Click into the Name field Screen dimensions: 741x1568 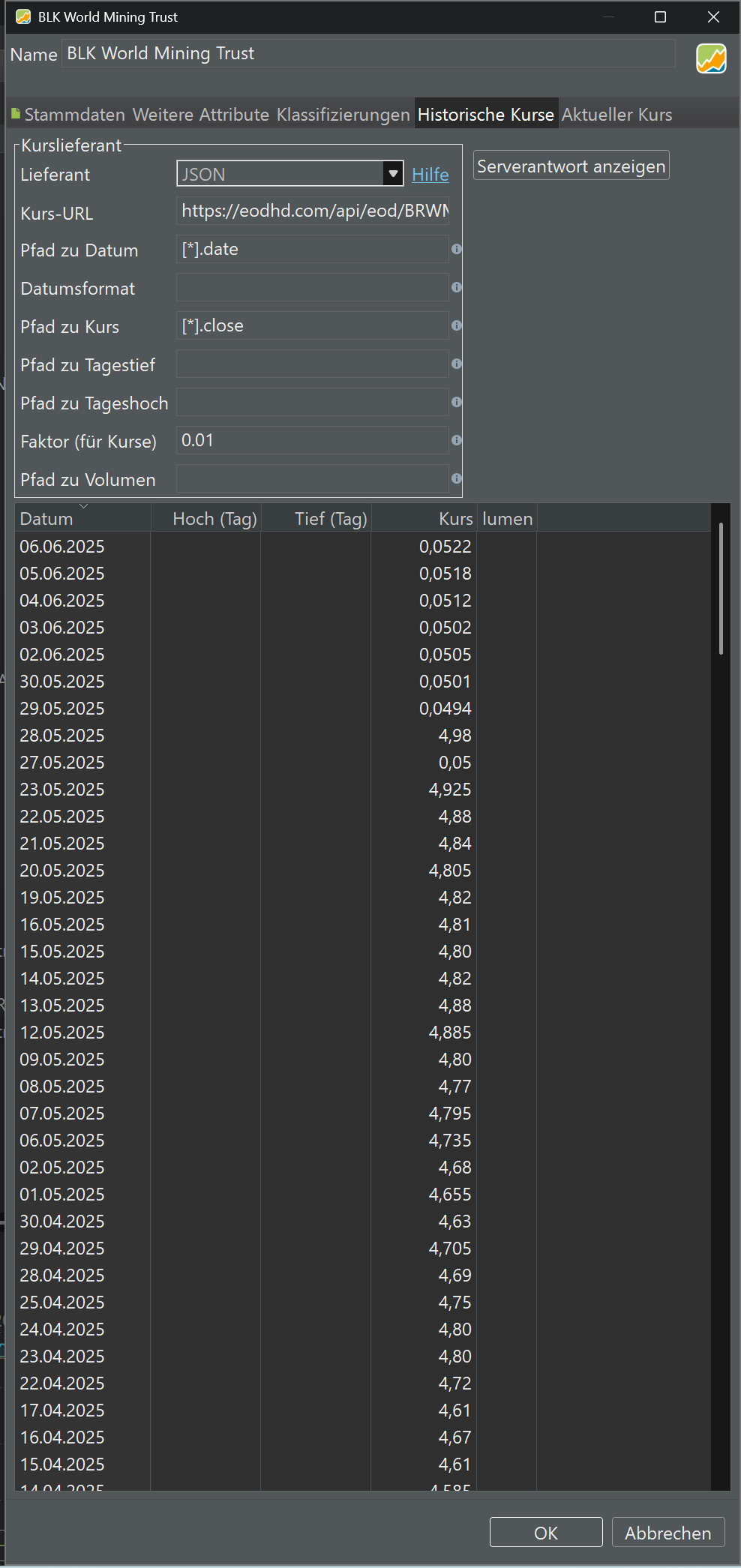[x=368, y=53]
